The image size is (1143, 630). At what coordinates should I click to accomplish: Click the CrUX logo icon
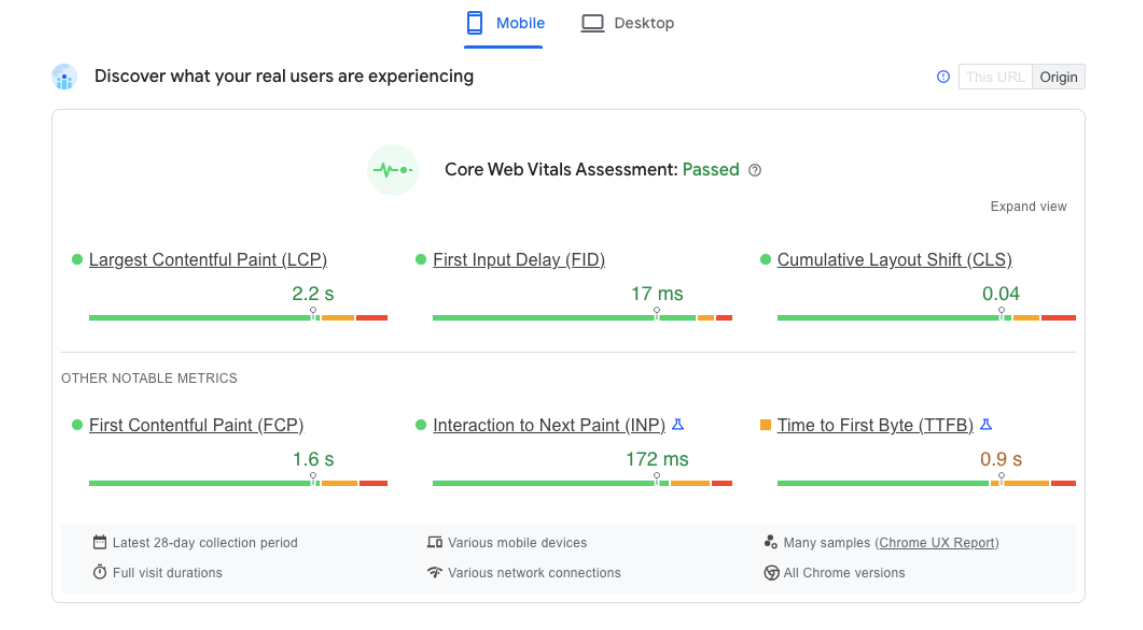pos(64,76)
